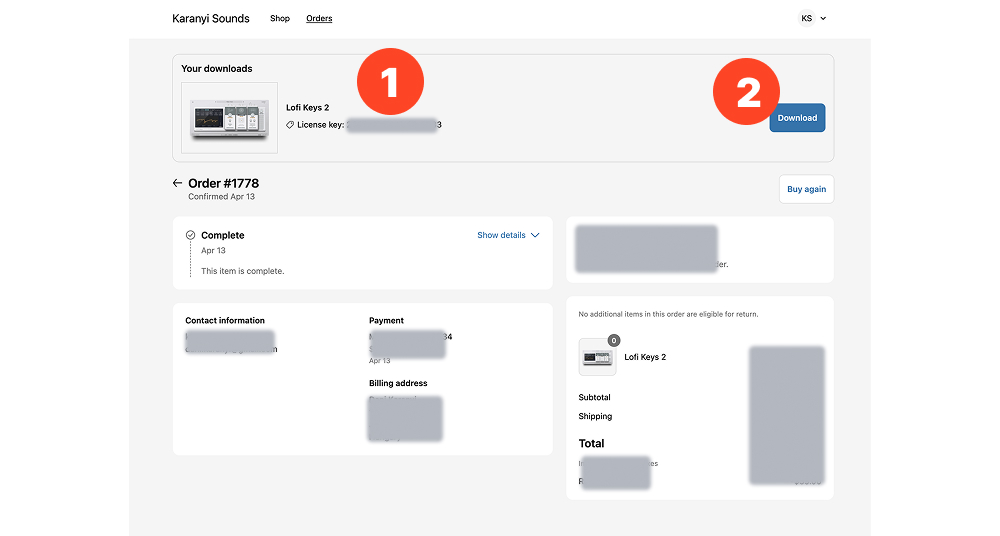Screen dimensions: 1000x536
Task: Open the KS account avatar
Action: 806,19
